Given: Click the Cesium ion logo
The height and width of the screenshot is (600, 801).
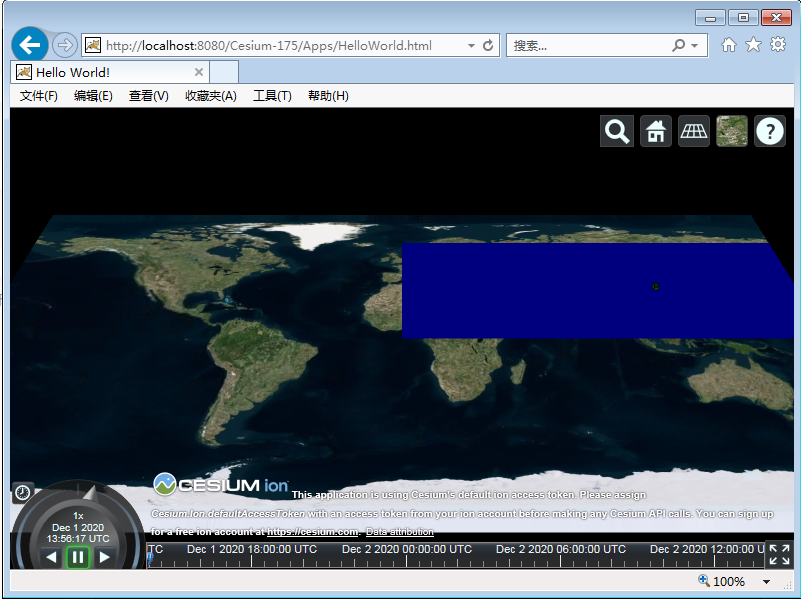Looking at the screenshot, I should tap(218, 485).
